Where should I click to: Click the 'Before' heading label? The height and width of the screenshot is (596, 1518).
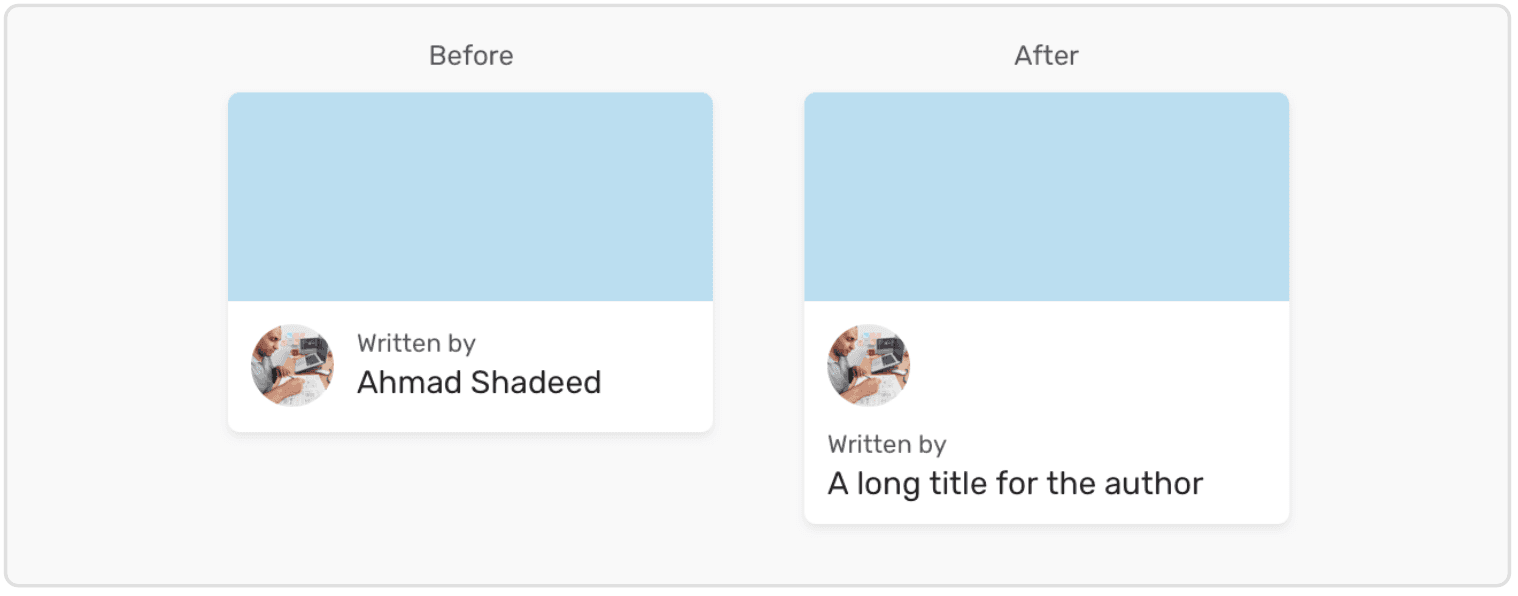pyautogui.click(x=471, y=56)
